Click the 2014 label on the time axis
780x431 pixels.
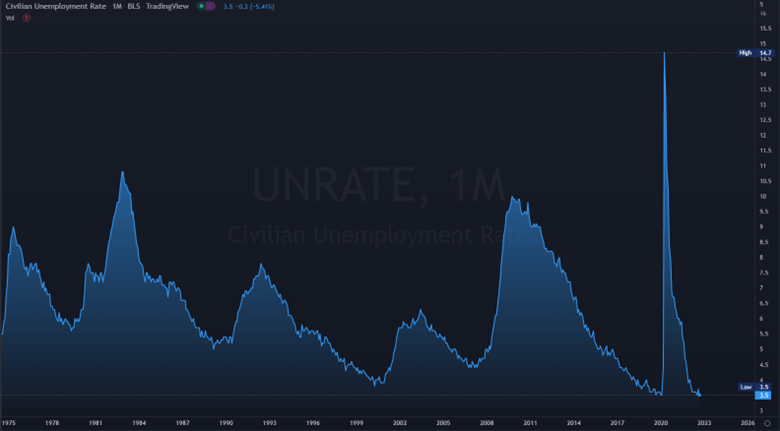[574, 423]
